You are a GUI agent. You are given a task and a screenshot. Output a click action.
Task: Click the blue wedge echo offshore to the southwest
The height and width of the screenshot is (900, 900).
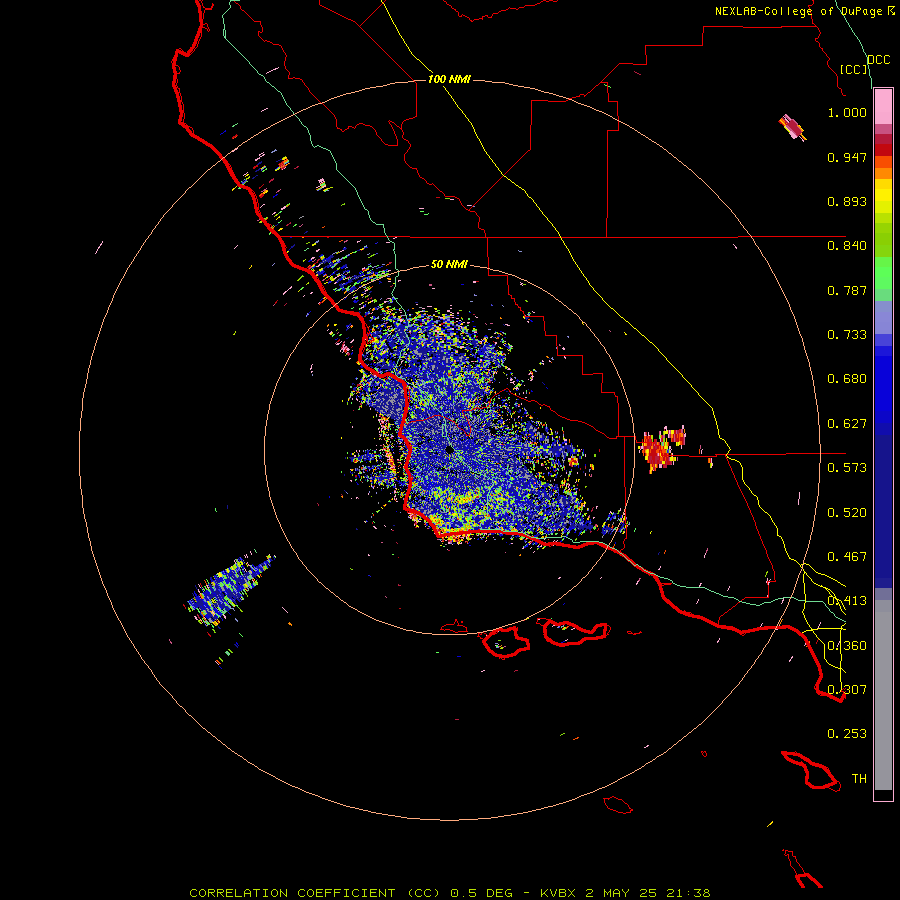tap(231, 589)
